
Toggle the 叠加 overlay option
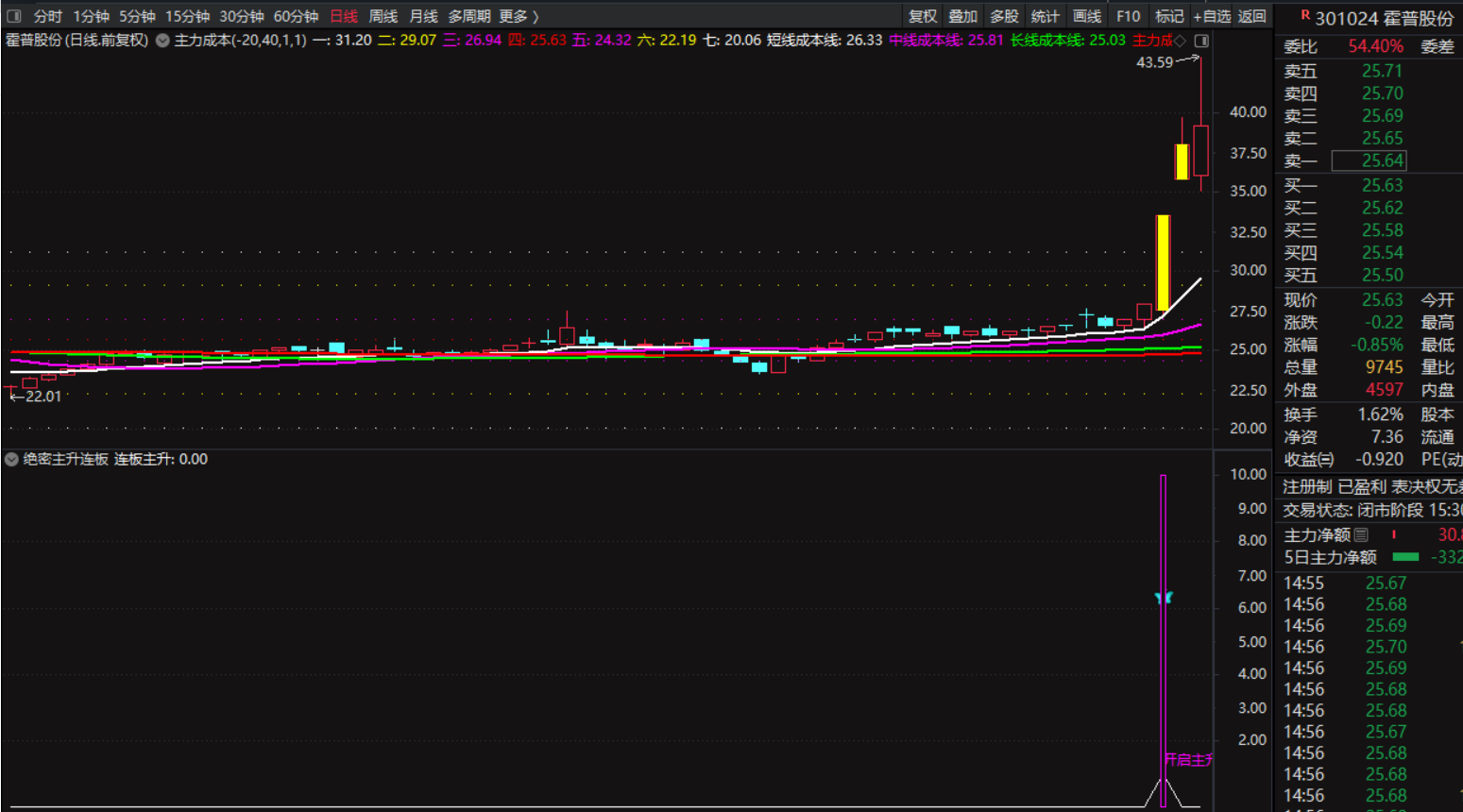(962, 16)
